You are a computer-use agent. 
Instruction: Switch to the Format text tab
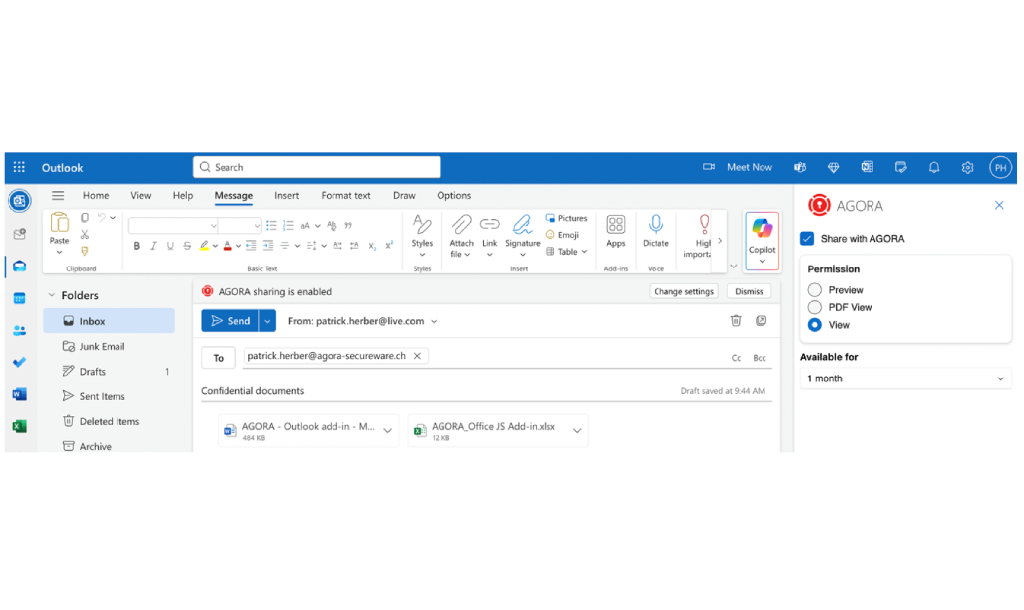346,195
